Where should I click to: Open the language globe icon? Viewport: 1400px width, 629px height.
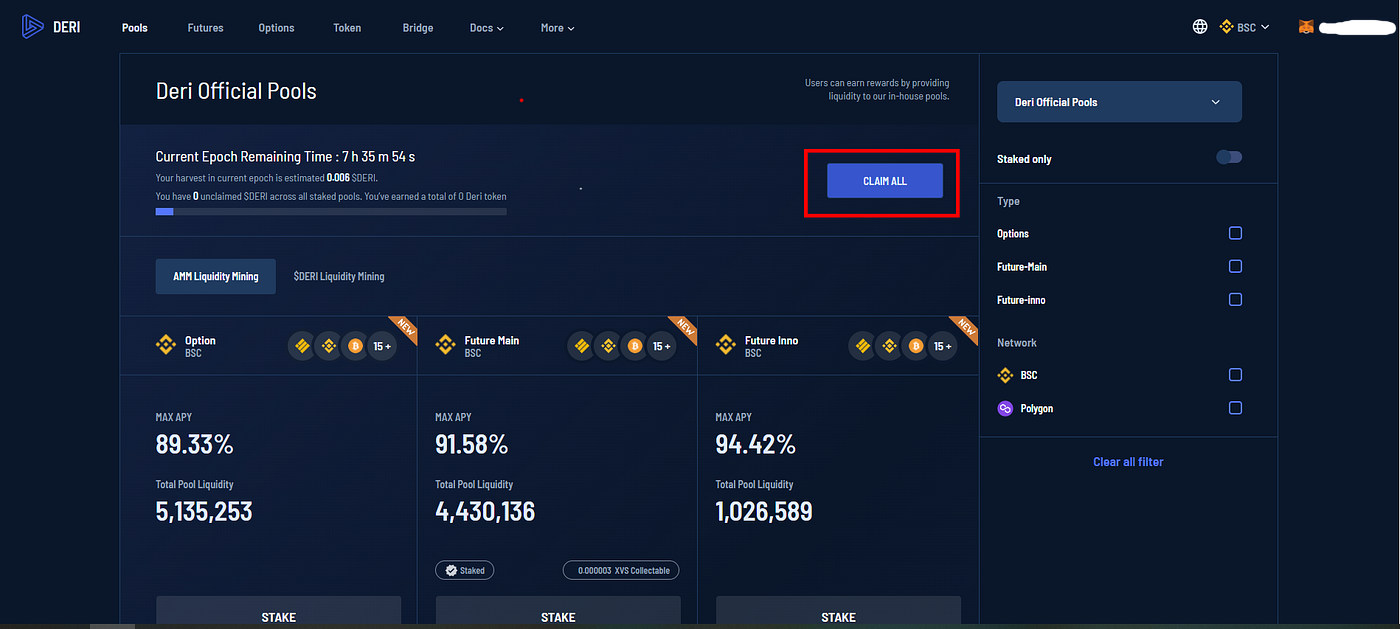tap(1200, 27)
